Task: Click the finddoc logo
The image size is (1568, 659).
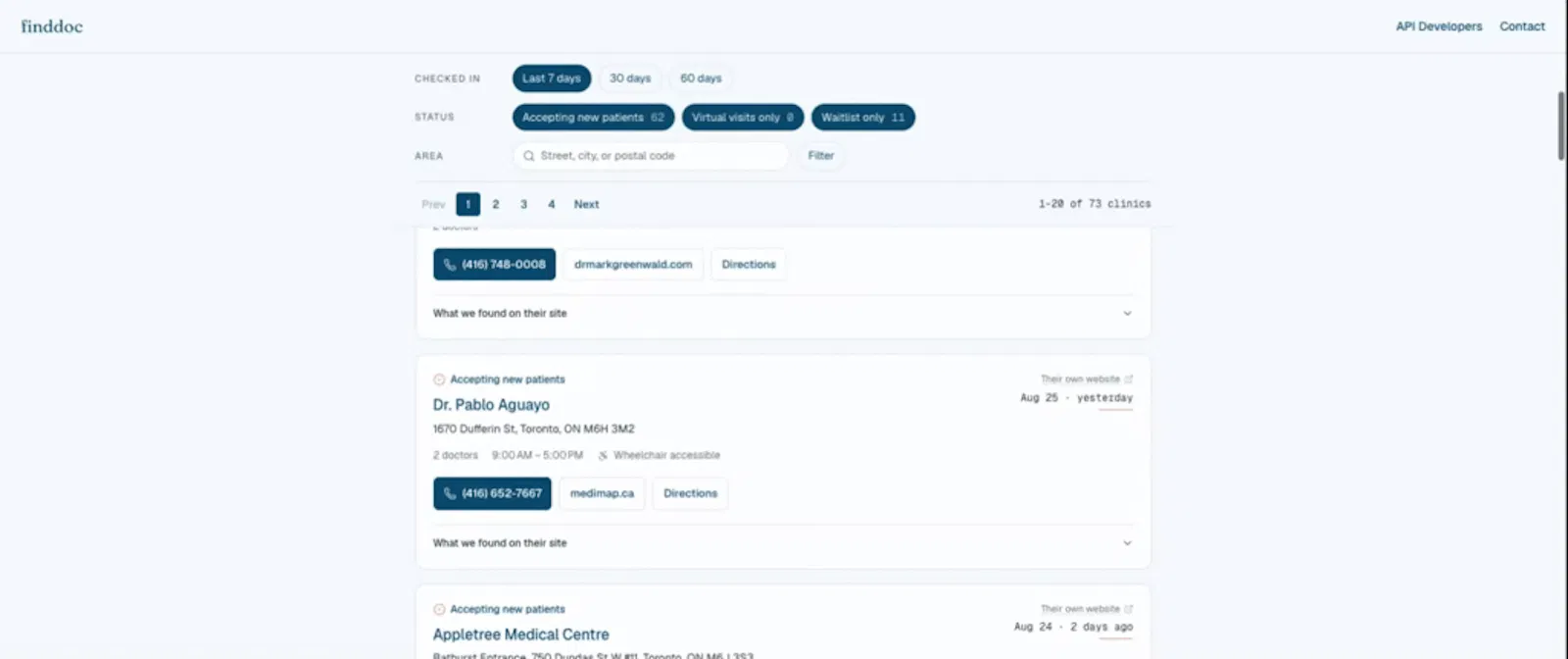Action: point(52,26)
